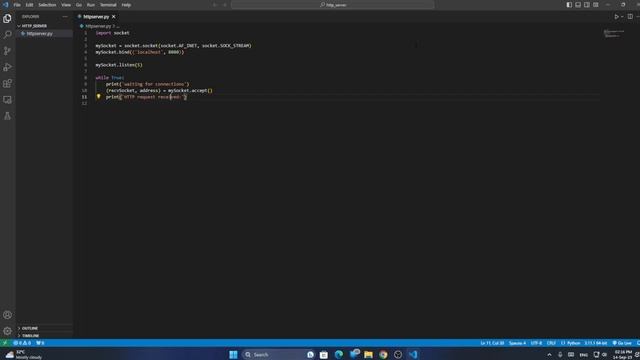This screenshot has height=360, width=640.
Task: Open Run and Debug view
Action: click(x=7, y=67)
